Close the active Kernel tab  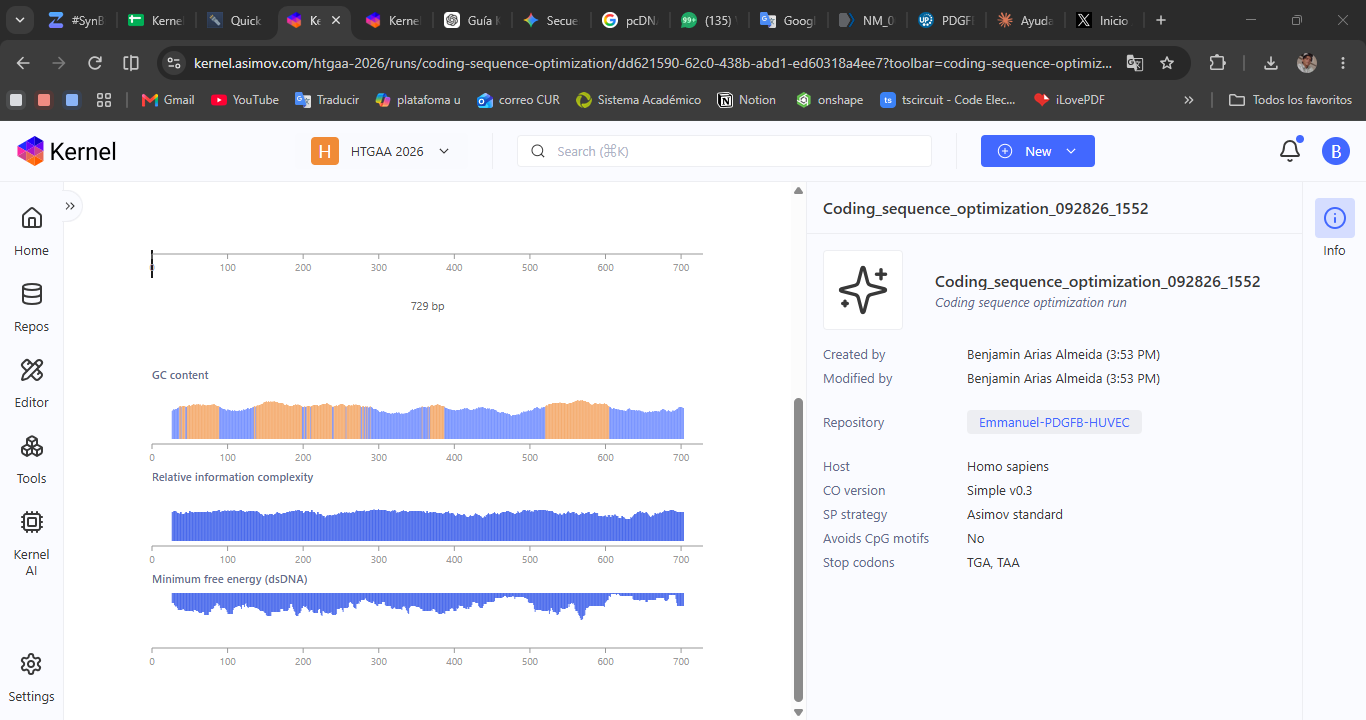(336, 20)
